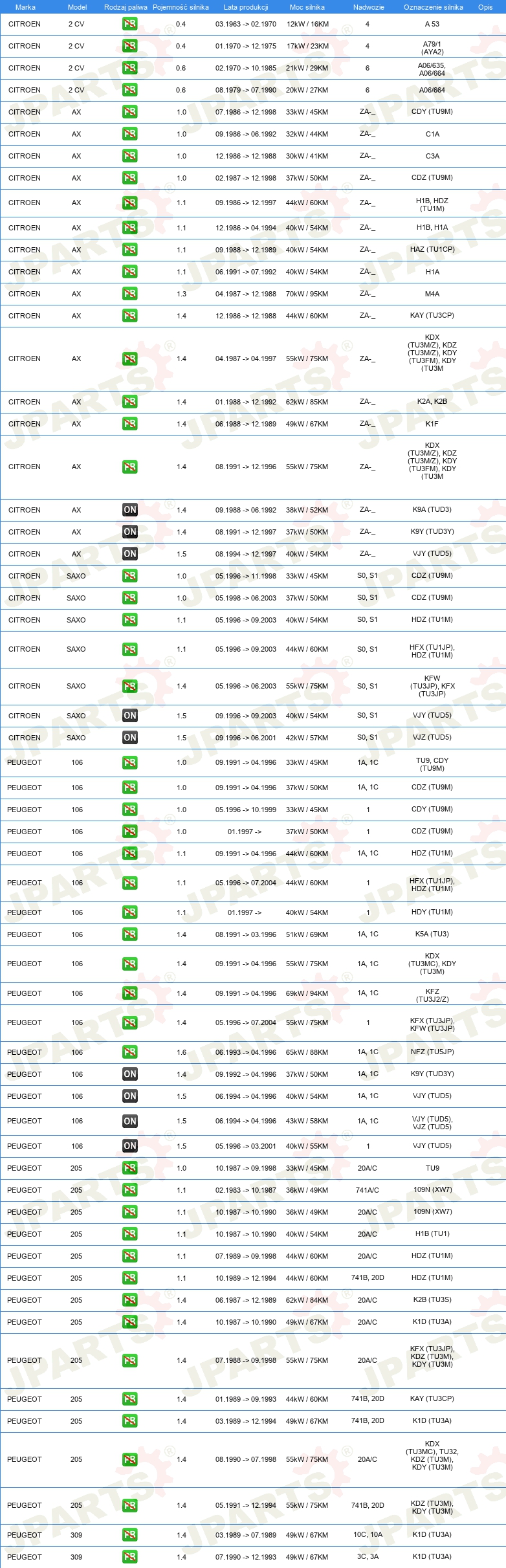The height and width of the screenshot is (1568, 506).
Task: Click the Oznaczenie silnika column header
Action: pos(434,7)
